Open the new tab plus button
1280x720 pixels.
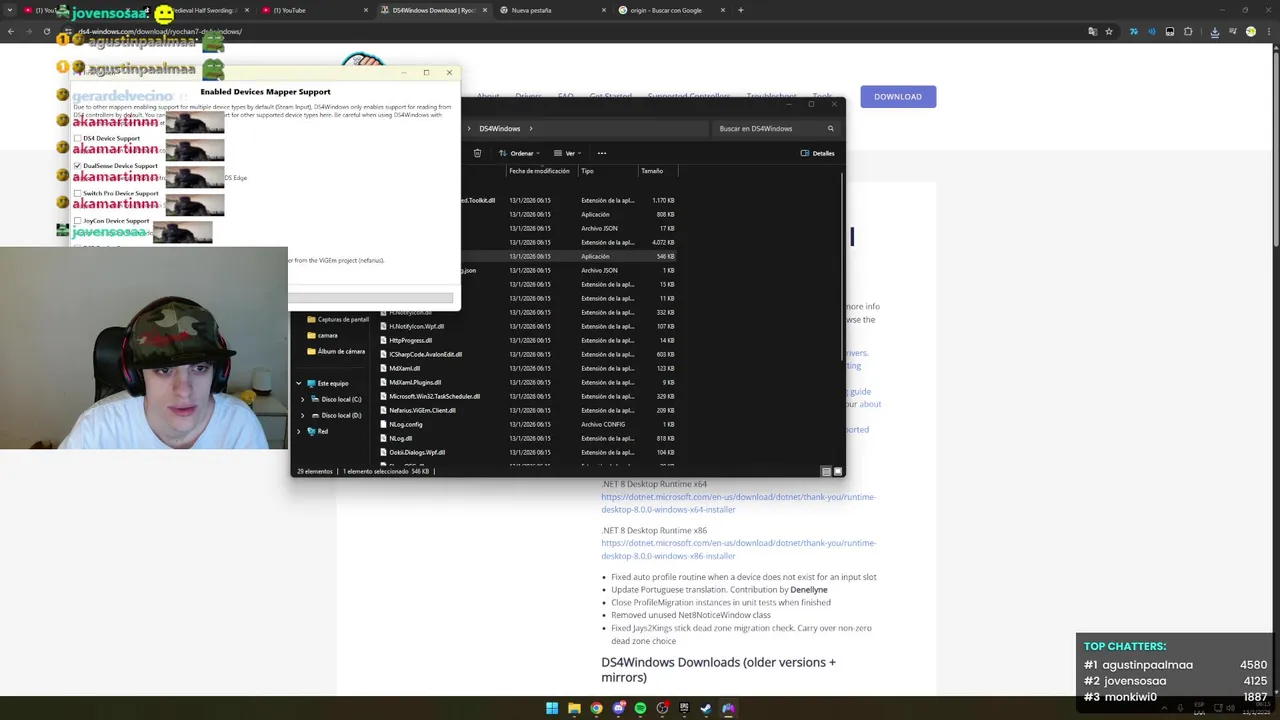[x=740, y=10]
